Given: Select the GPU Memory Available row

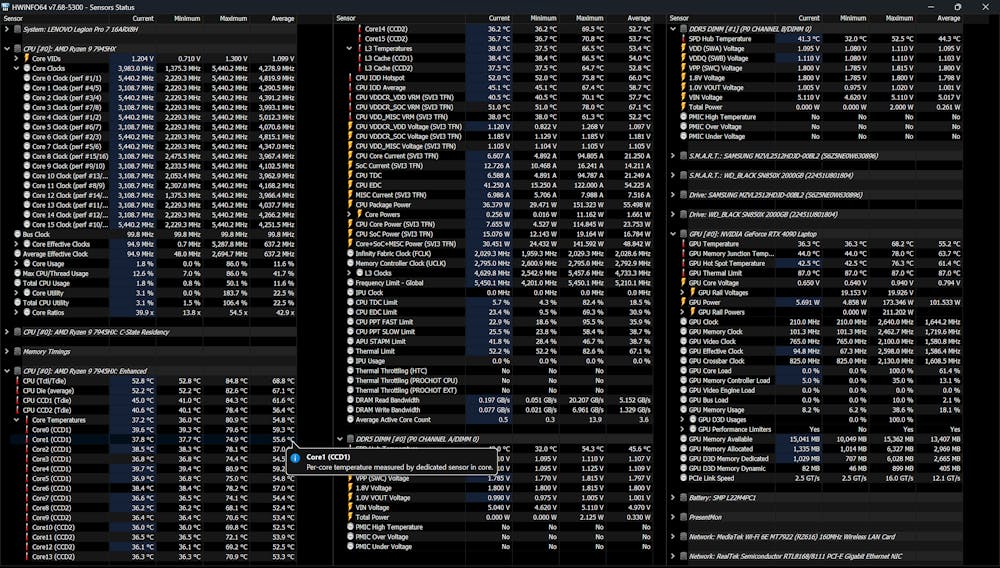Looking at the screenshot, I should (x=815, y=439).
